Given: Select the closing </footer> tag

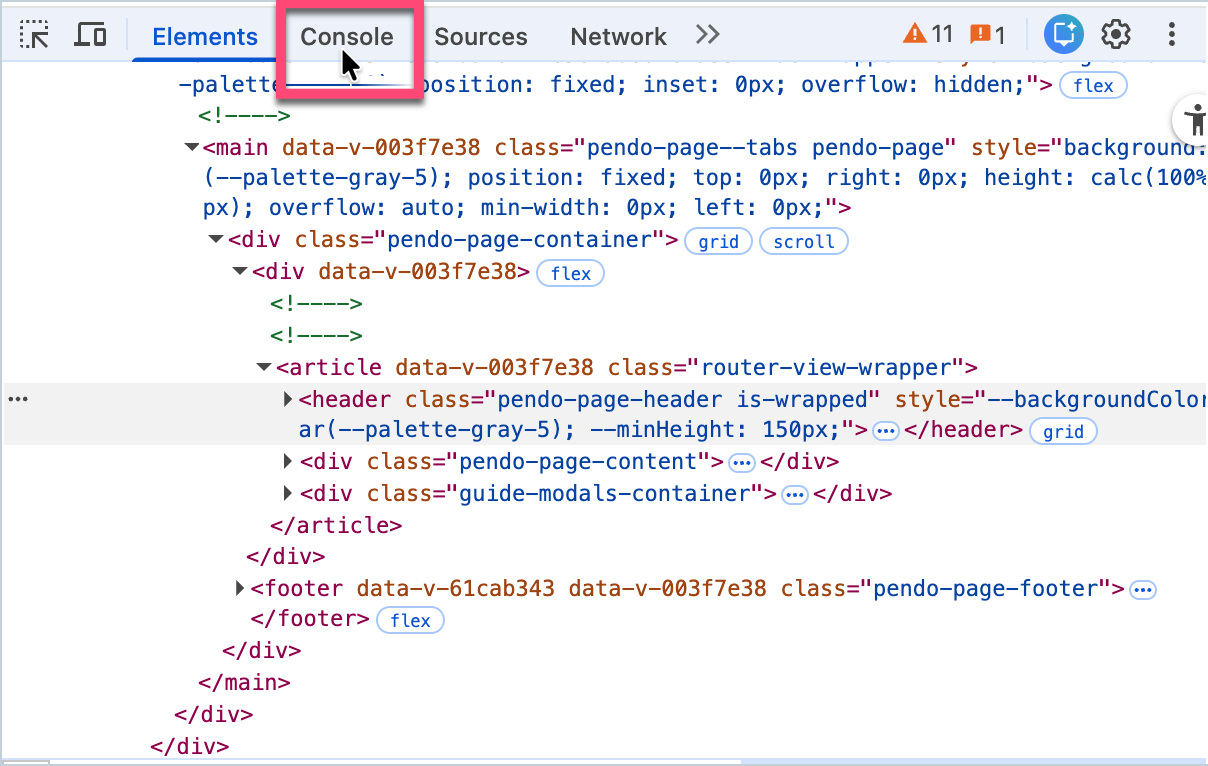Looking at the screenshot, I should [310, 619].
